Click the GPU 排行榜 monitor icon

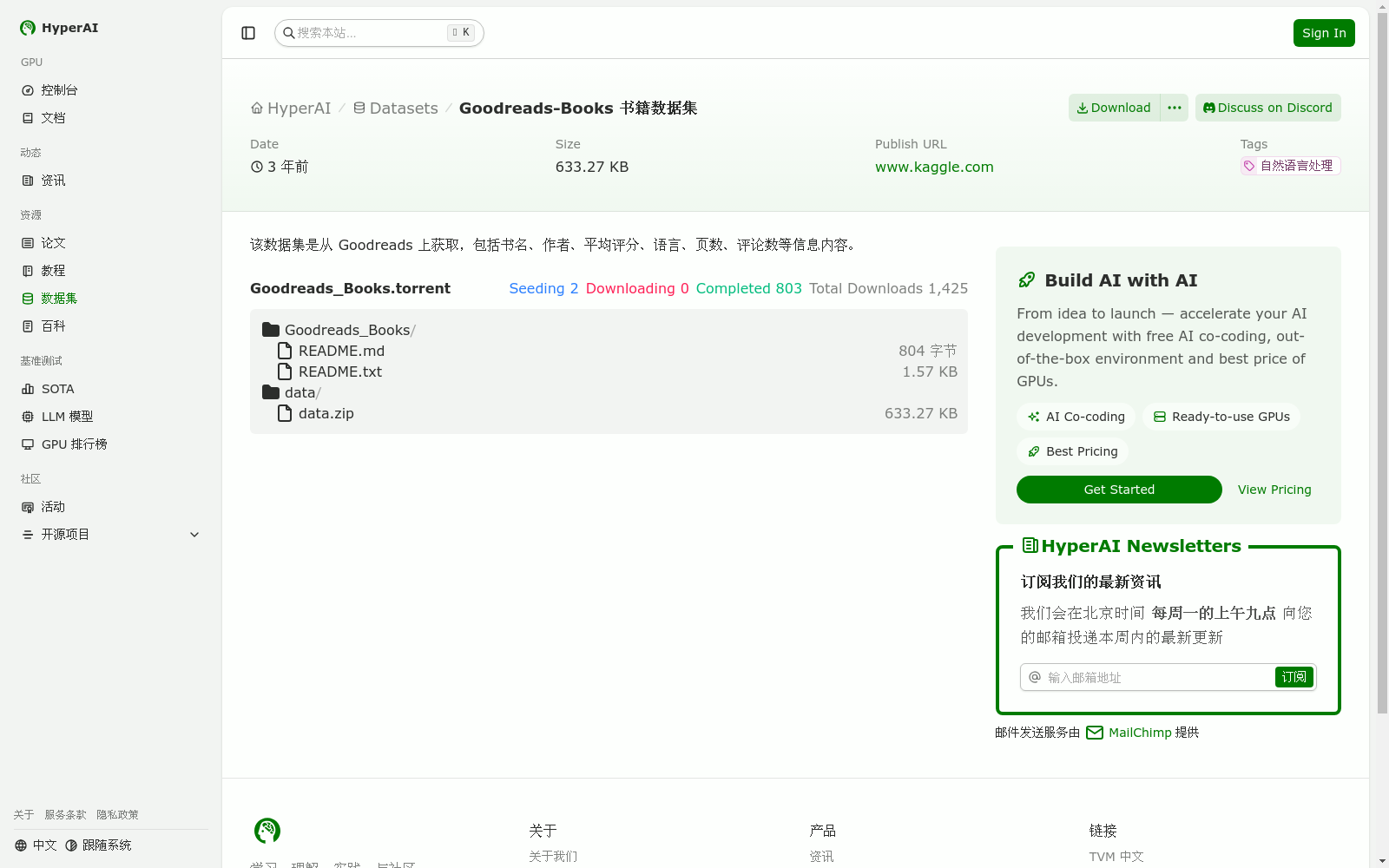click(x=28, y=444)
